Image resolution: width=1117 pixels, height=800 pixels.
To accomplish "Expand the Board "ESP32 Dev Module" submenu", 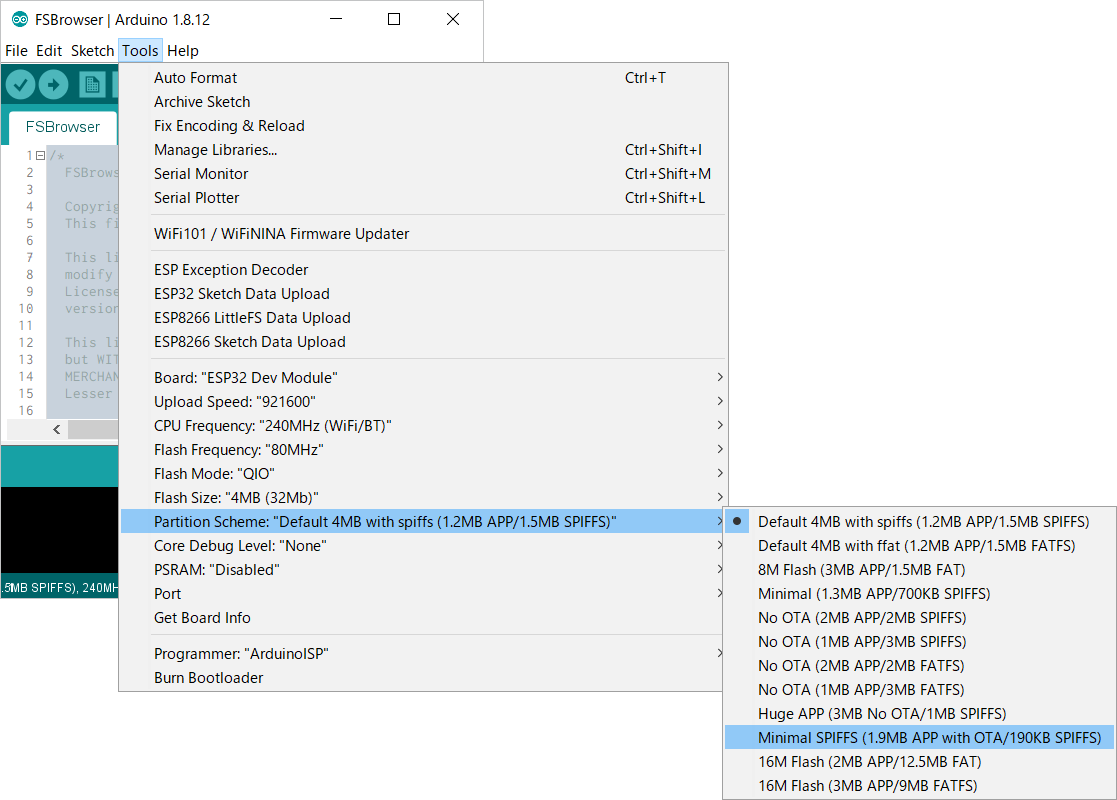I will tap(424, 378).
